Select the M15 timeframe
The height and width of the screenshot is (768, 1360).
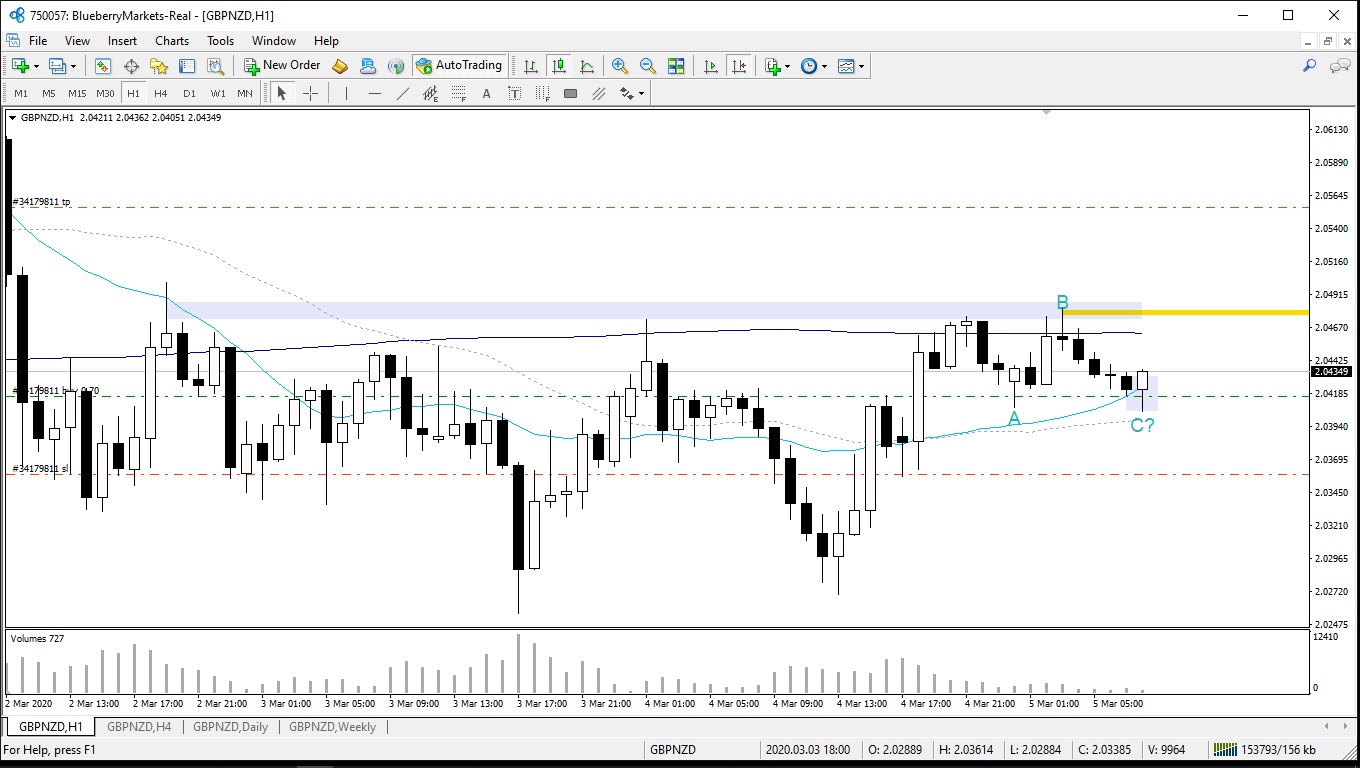click(x=77, y=93)
